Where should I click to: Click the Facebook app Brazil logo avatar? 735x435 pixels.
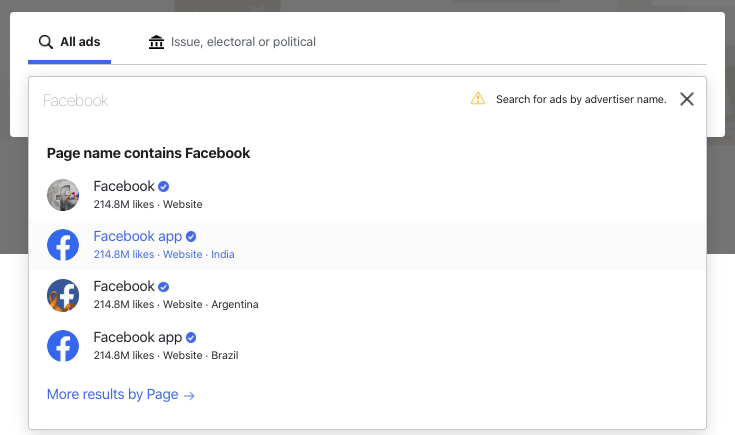click(x=63, y=346)
